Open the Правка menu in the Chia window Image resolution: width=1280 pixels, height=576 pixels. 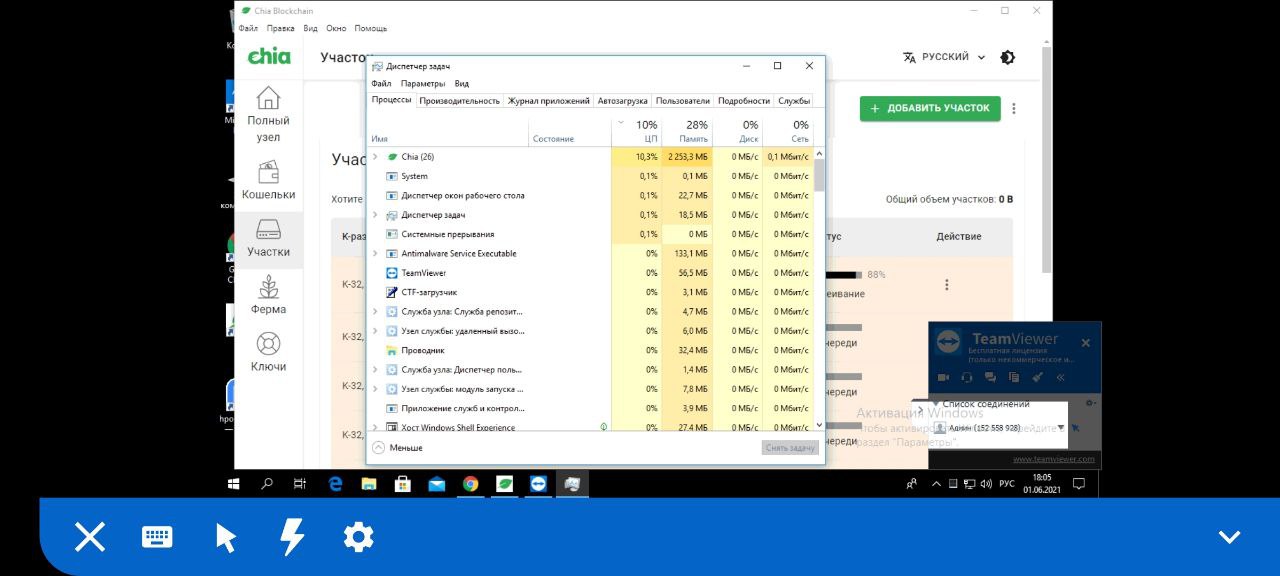coord(281,28)
